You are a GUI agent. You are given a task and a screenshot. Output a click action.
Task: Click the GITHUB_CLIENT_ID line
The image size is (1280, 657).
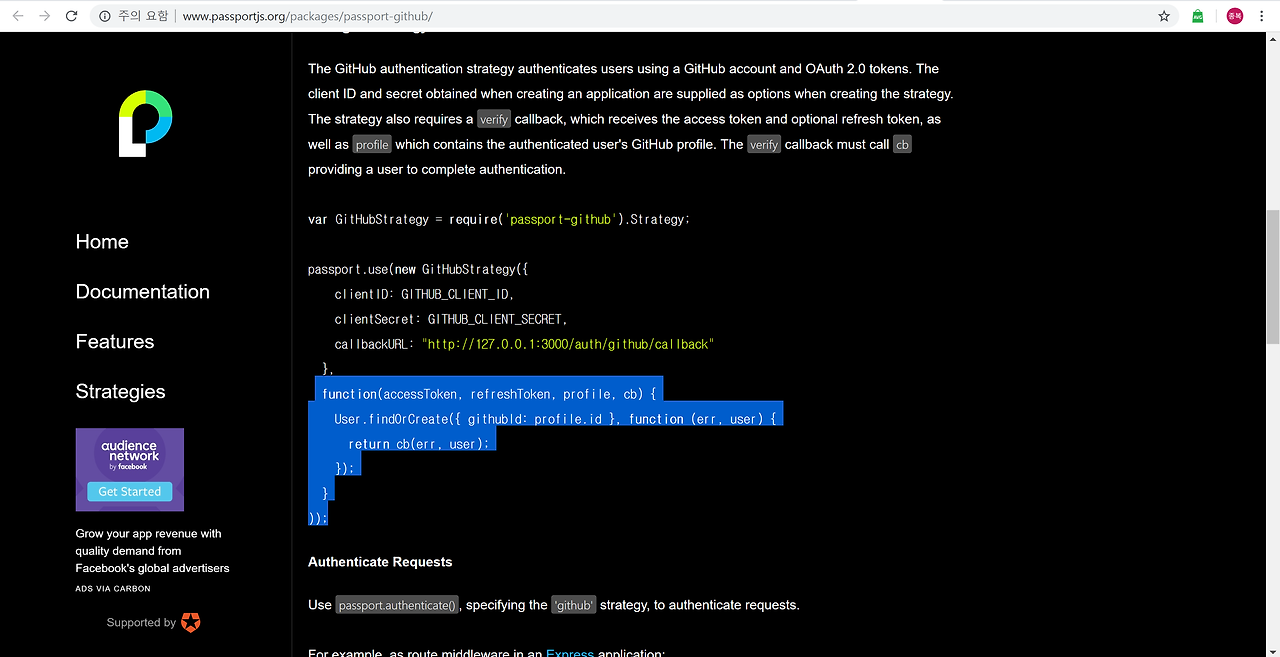point(424,294)
